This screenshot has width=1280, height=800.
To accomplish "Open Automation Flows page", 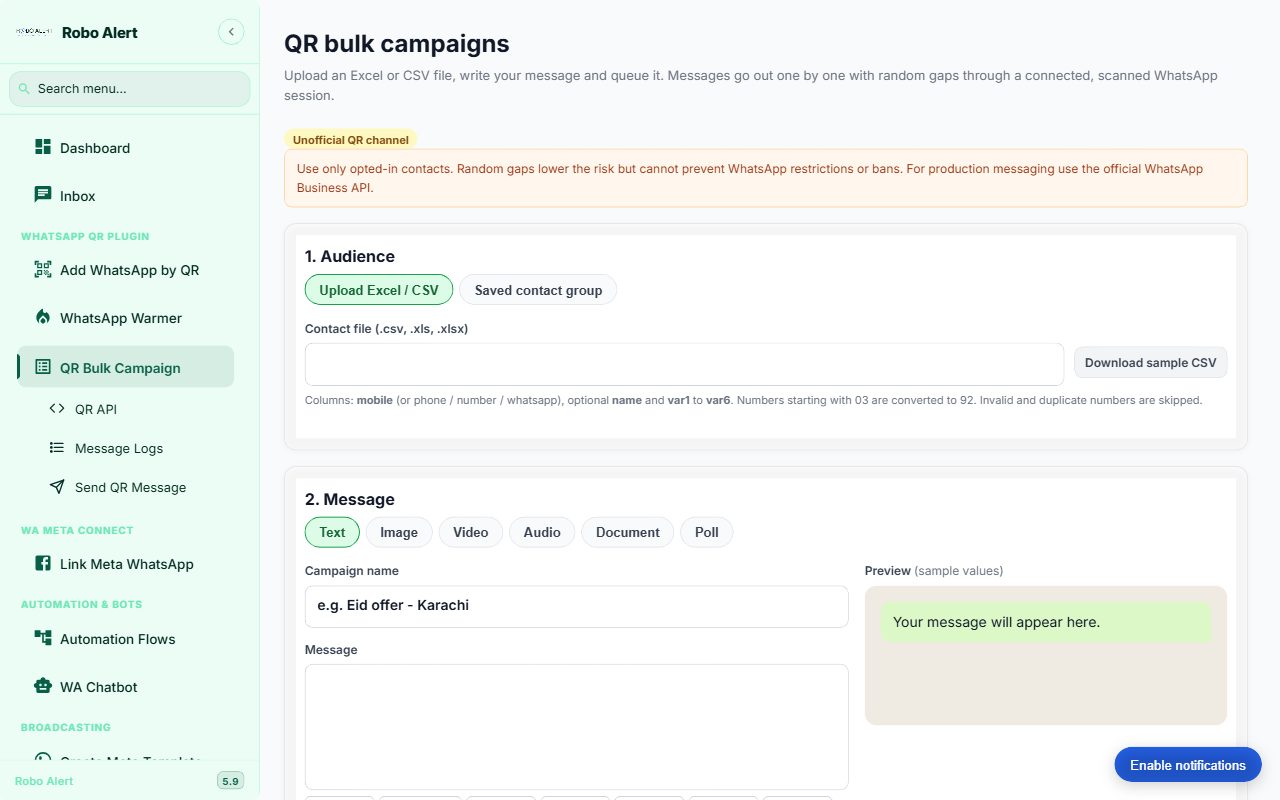I will tap(126, 639).
